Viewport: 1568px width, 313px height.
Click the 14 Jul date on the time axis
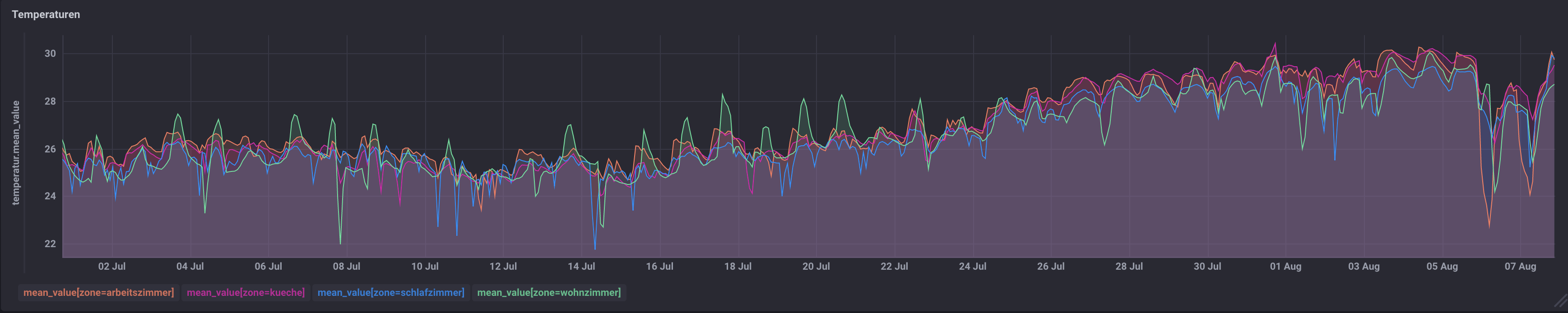tap(581, 267)
